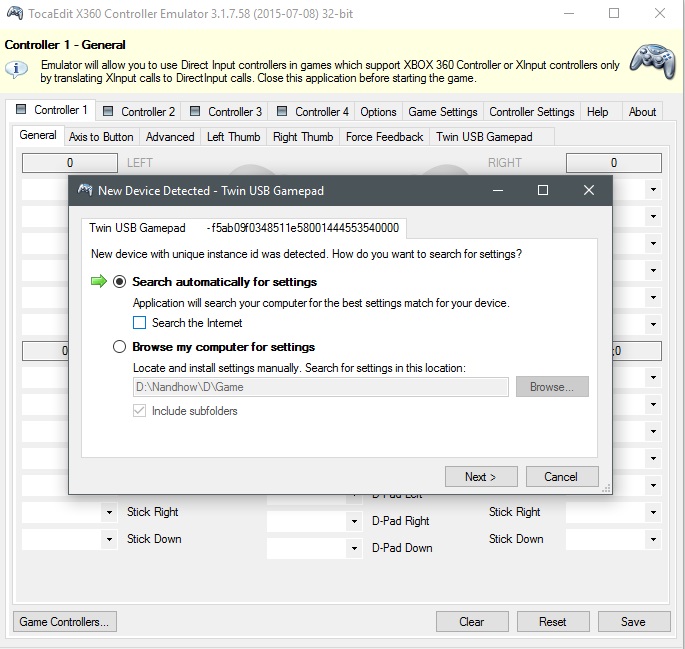Select the Axis to Button sub-tab

[x=101, y=137]
